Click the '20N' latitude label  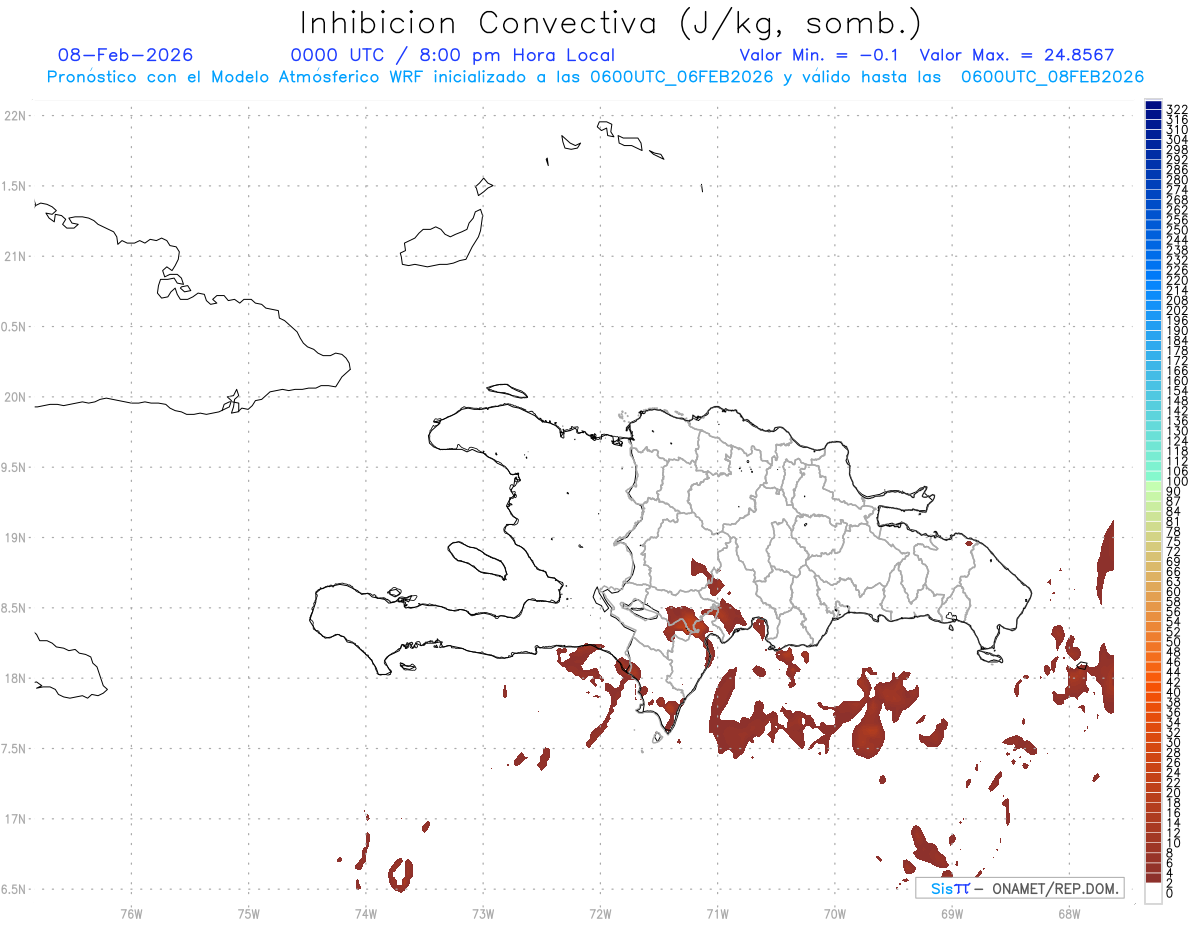click(15, 397)
